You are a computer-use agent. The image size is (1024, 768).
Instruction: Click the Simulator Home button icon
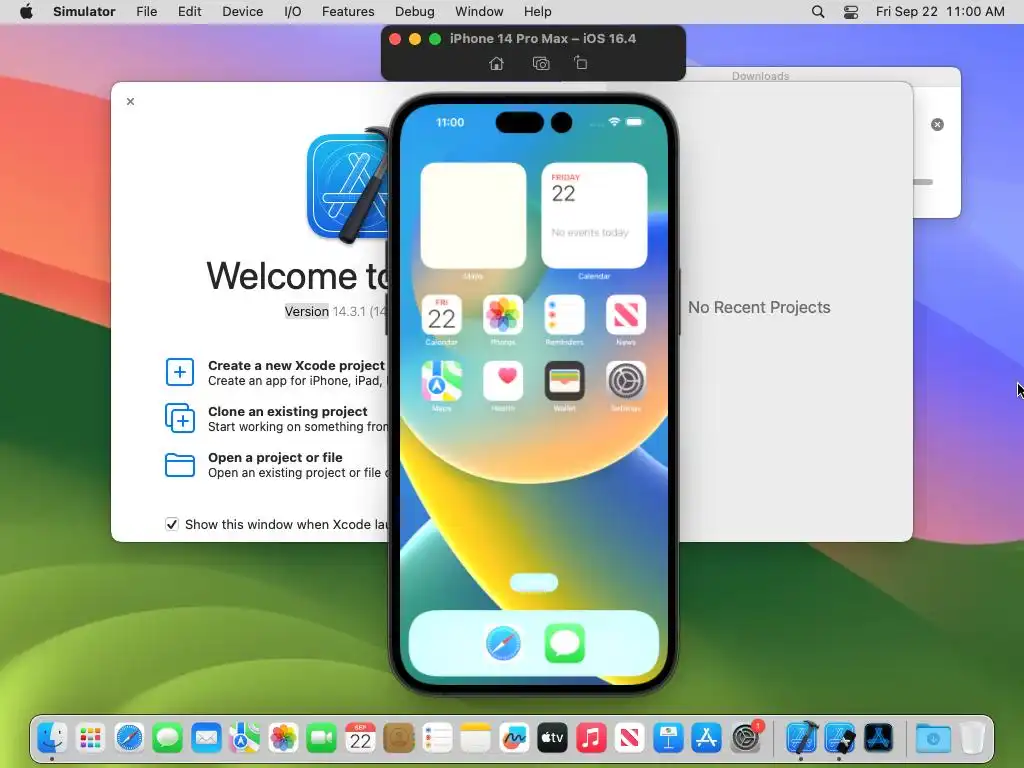(496, 63)
